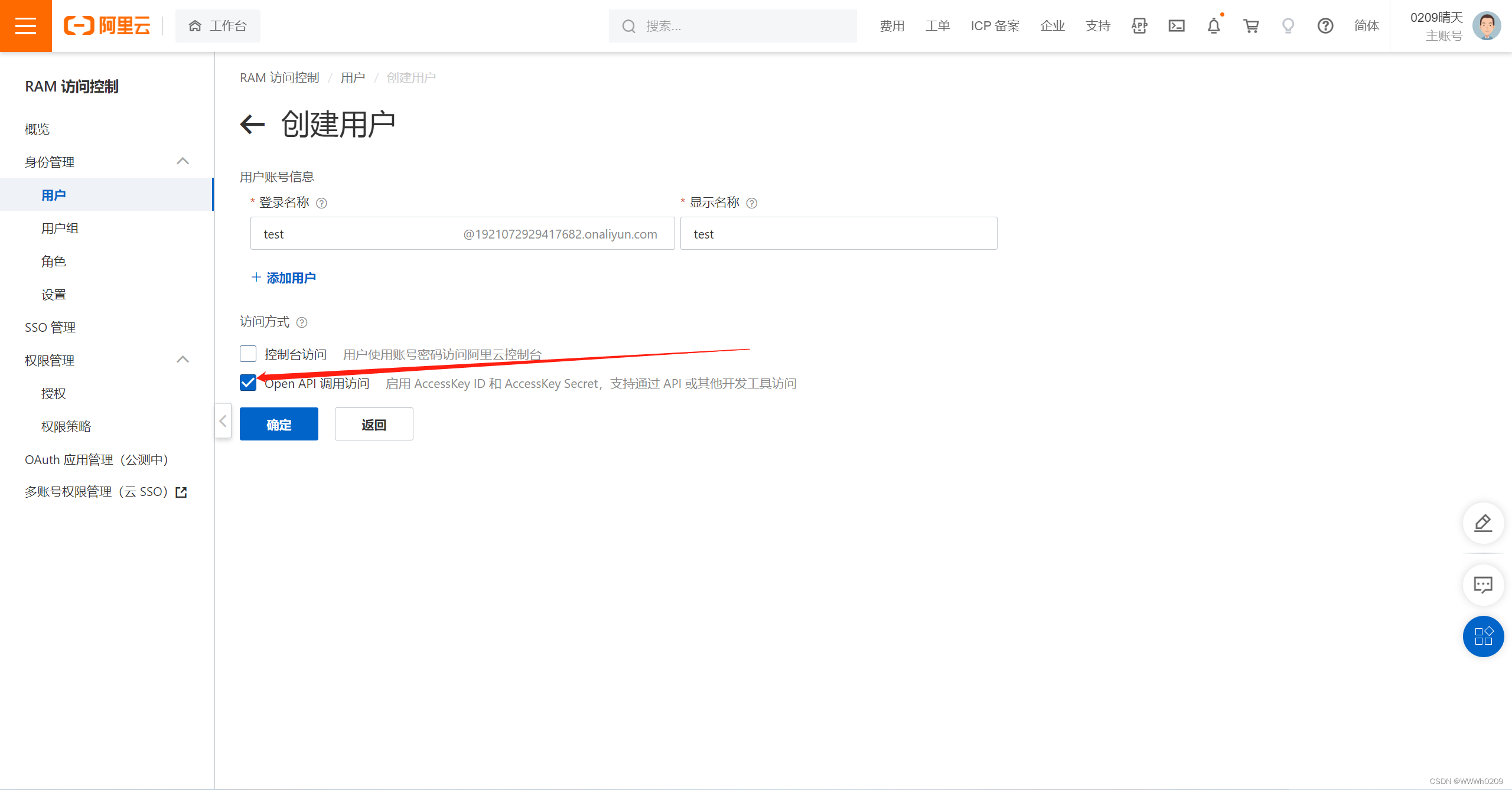Open the blue floating apps button
This screenshot has width=1512, height=790.
(1483, 636)
